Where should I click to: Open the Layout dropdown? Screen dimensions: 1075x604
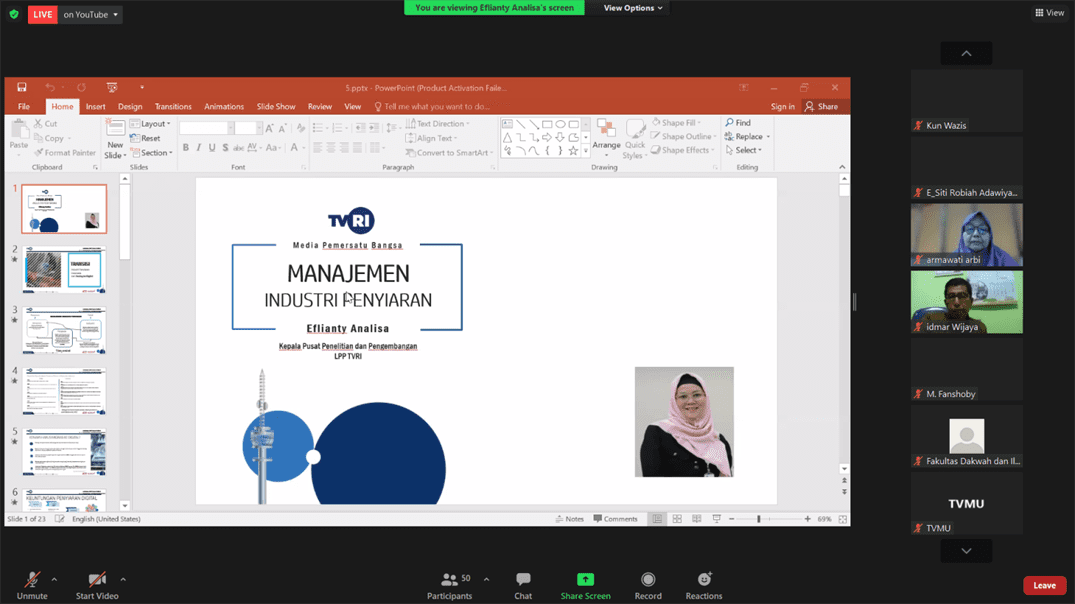coord(150,124)
